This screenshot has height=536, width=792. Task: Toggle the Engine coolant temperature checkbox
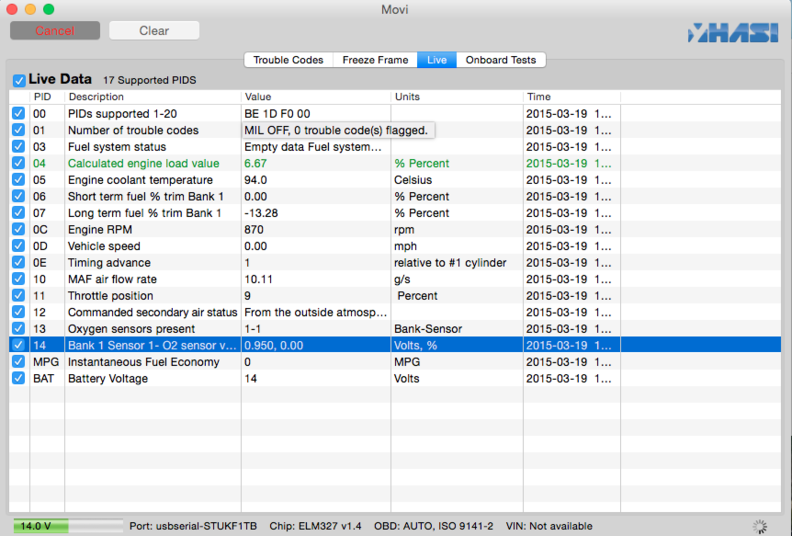[x=19, y=180]
